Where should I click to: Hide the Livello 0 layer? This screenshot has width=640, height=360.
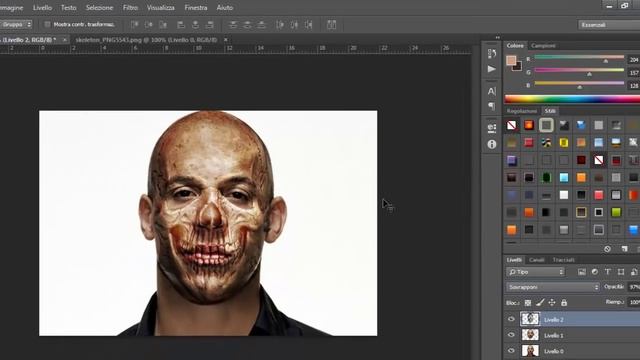tap(511, 351)
